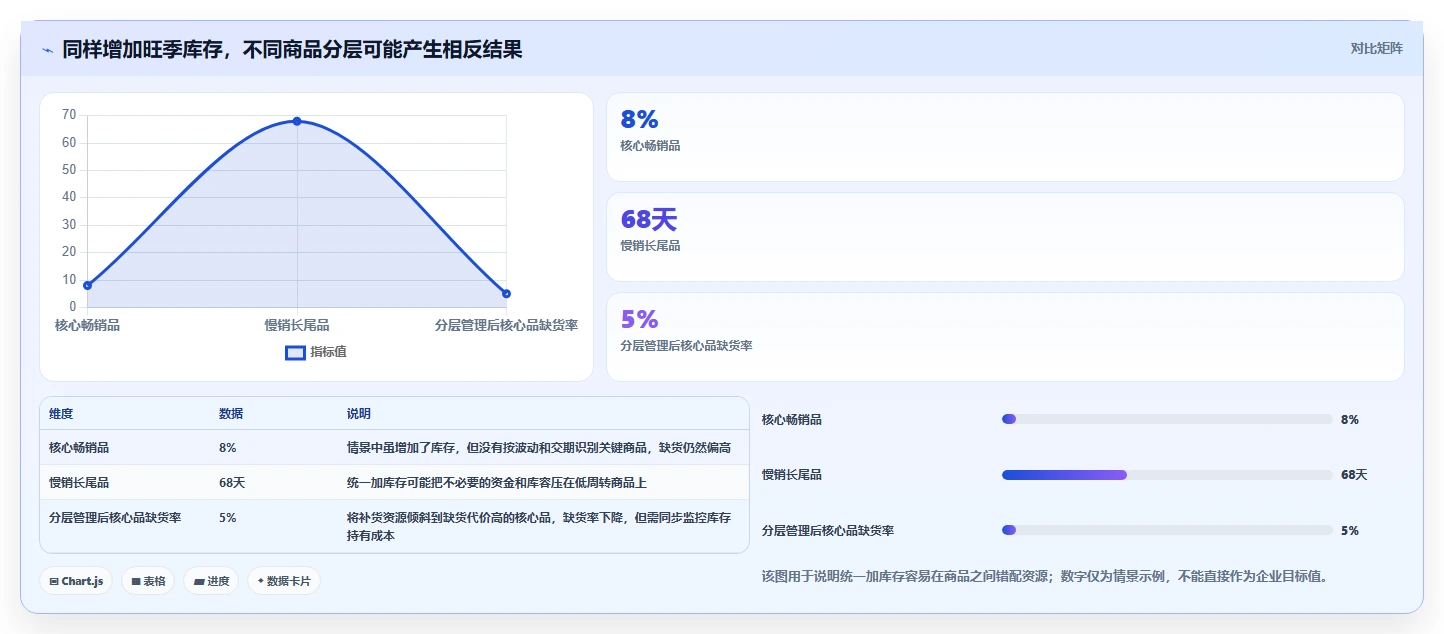Click the 慢销长尾品 table row cell
Viewport: 1444px width, 634px height.
coord(79,483)
